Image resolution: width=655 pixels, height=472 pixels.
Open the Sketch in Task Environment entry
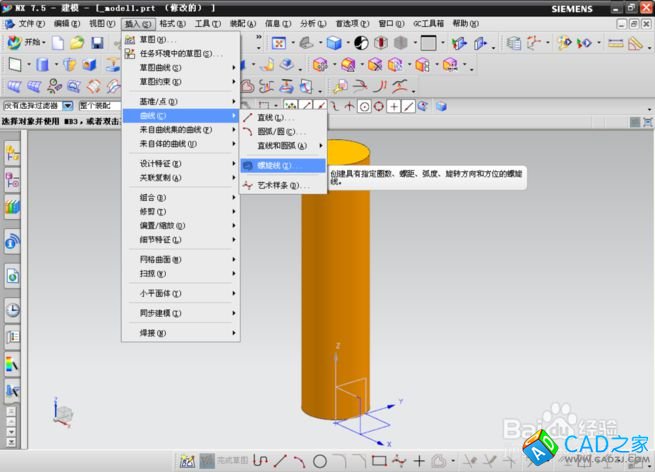click(176, 54)
